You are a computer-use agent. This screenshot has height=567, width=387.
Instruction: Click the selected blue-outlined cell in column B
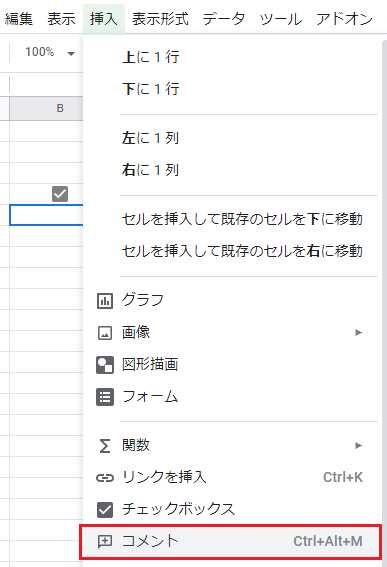(46, 215)
